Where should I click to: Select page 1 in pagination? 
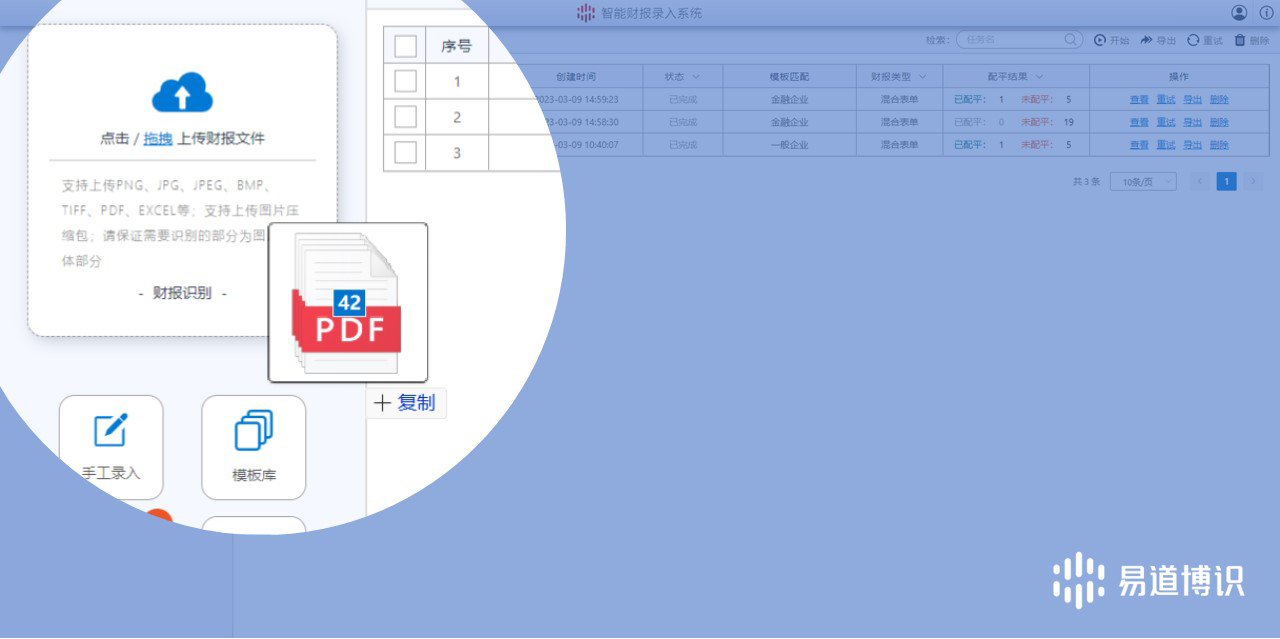[x=1226, y=182]
